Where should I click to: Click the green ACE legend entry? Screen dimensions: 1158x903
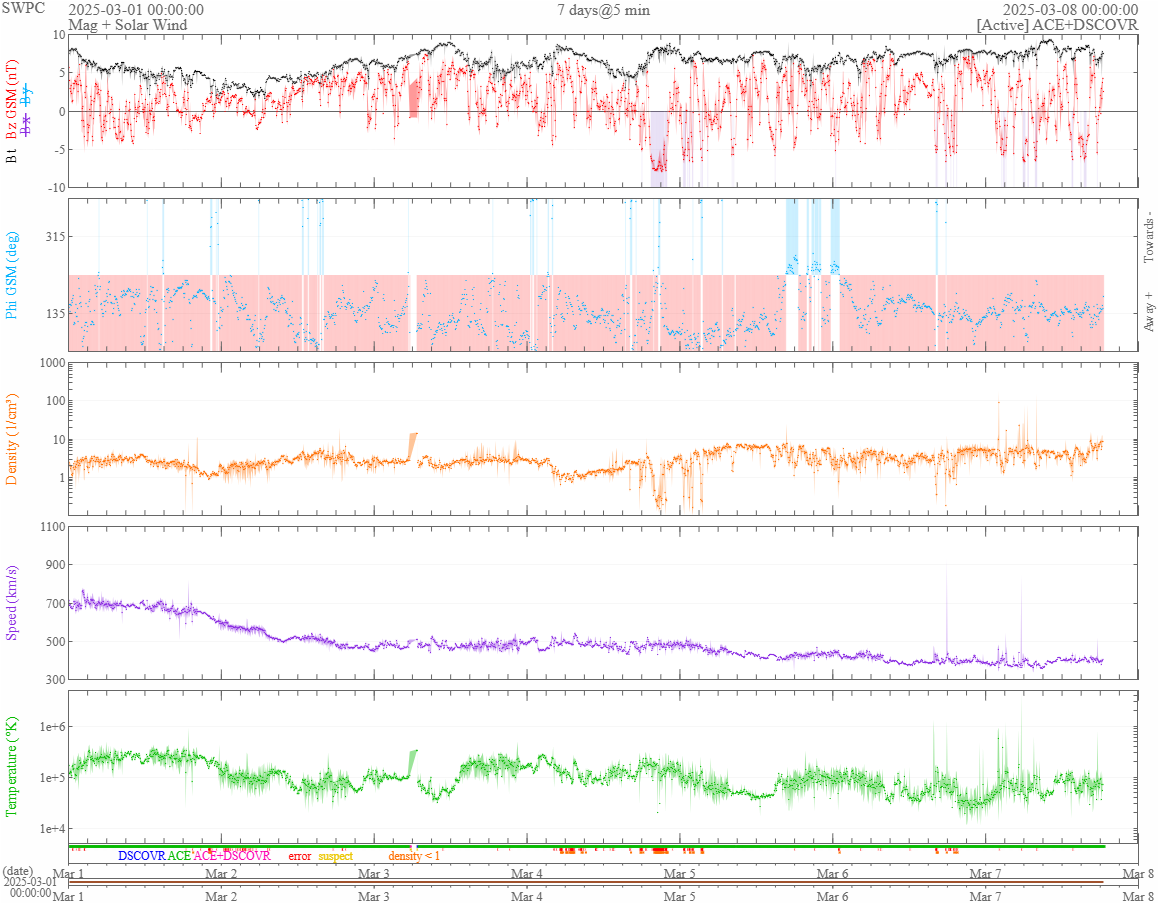[x=179, y=856]
